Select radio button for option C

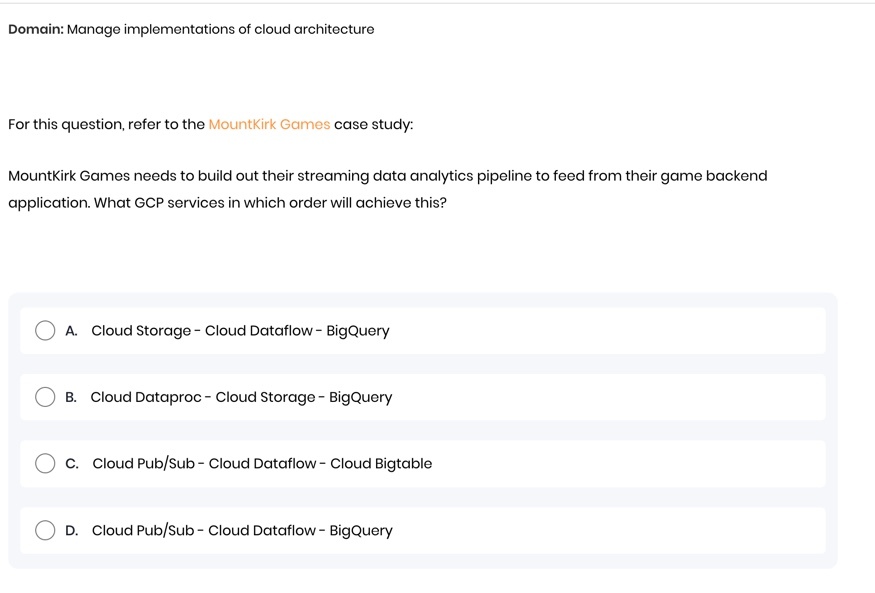pyautogui.click(x=45, y=464)
